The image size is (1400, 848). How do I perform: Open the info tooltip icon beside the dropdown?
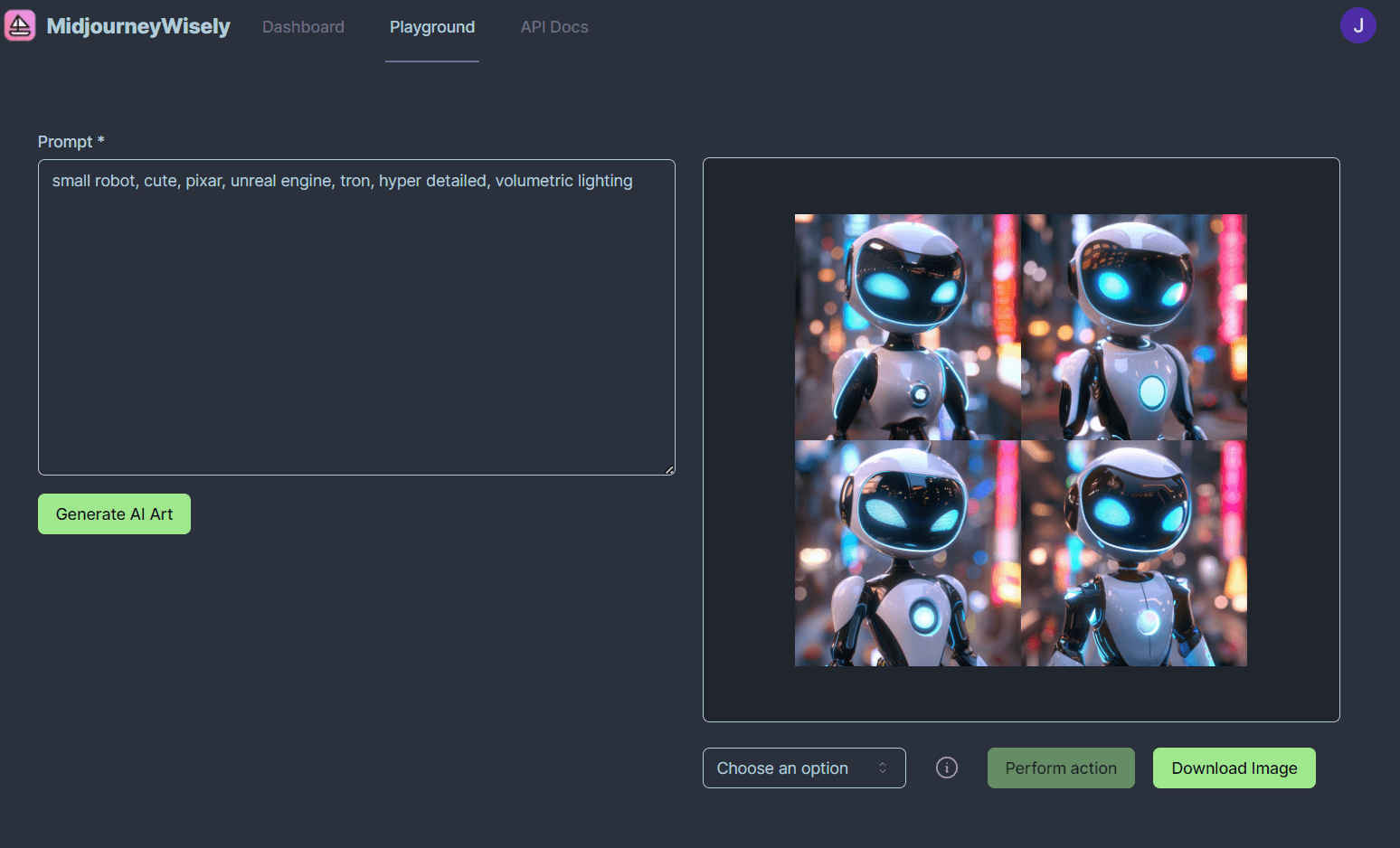tap(946, 768)
